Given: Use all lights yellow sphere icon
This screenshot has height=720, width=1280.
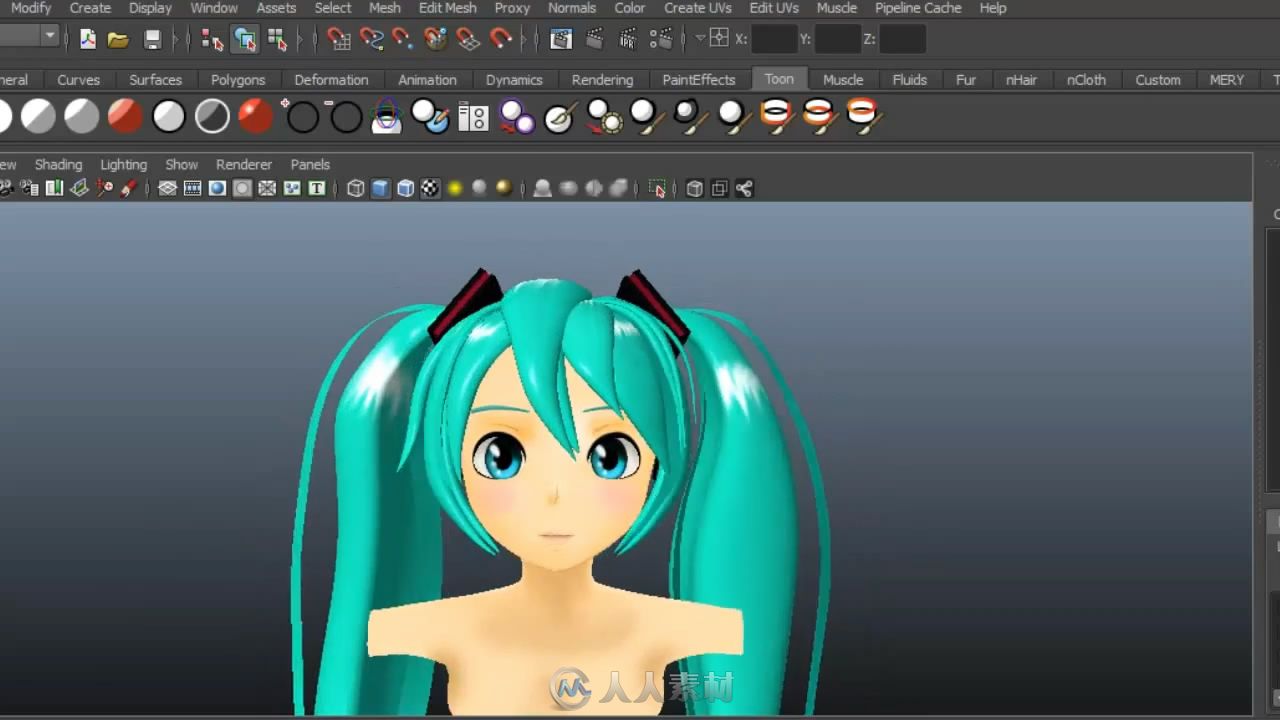Looking at the screenshot, I should [455, 189].
